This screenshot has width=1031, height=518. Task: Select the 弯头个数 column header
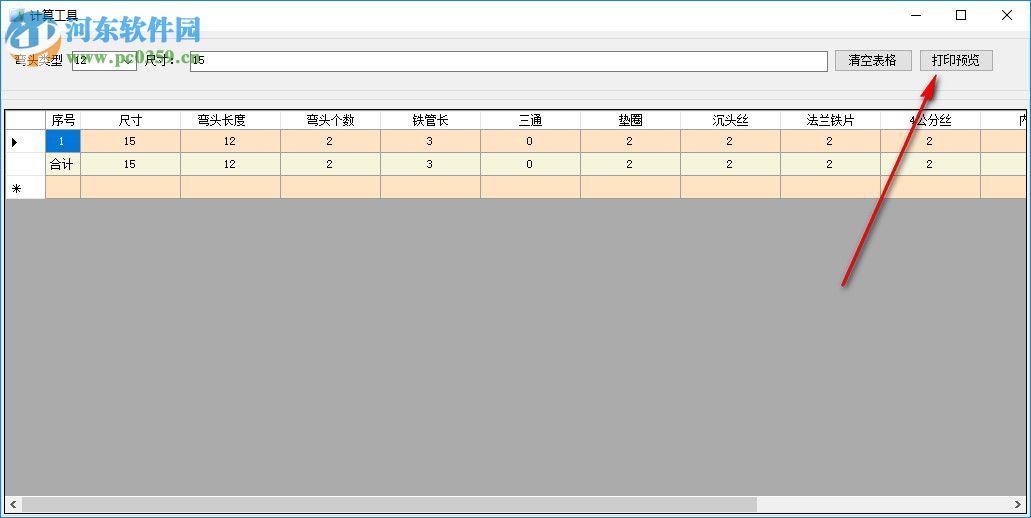point(330,120)
